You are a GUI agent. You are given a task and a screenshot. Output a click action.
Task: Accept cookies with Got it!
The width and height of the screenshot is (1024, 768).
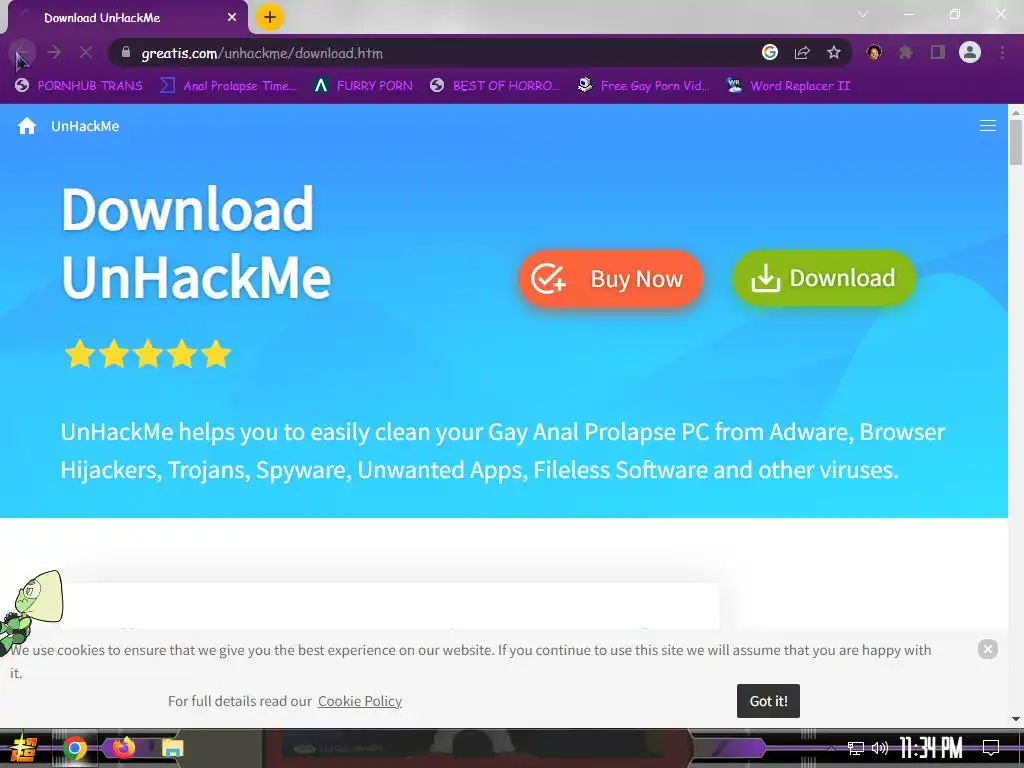click(768, 701)
